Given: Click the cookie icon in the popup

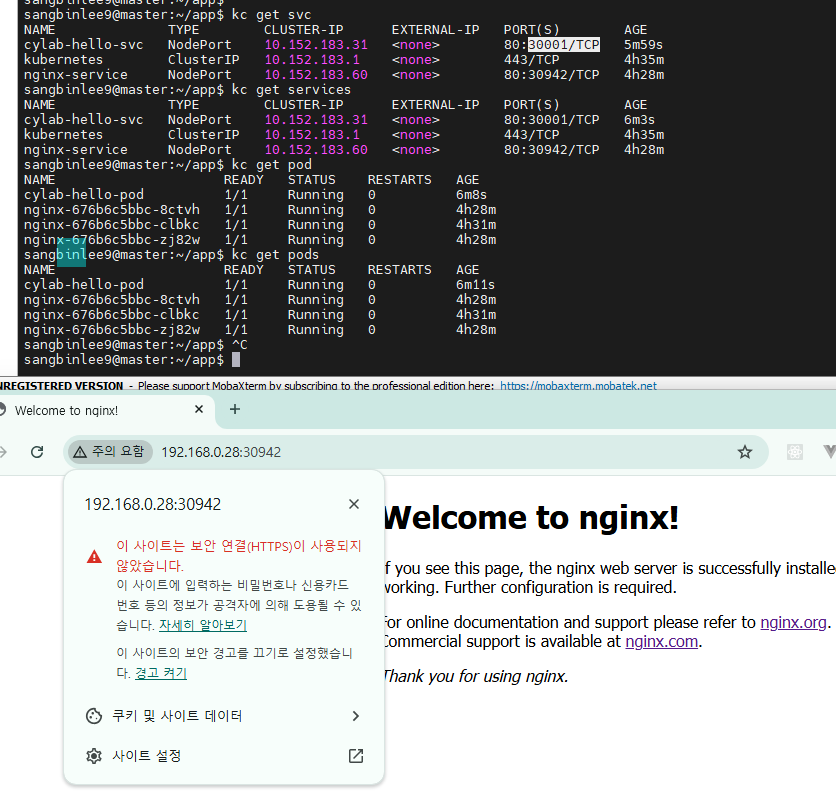Looking at the screenshot, I should click(93, 716).
